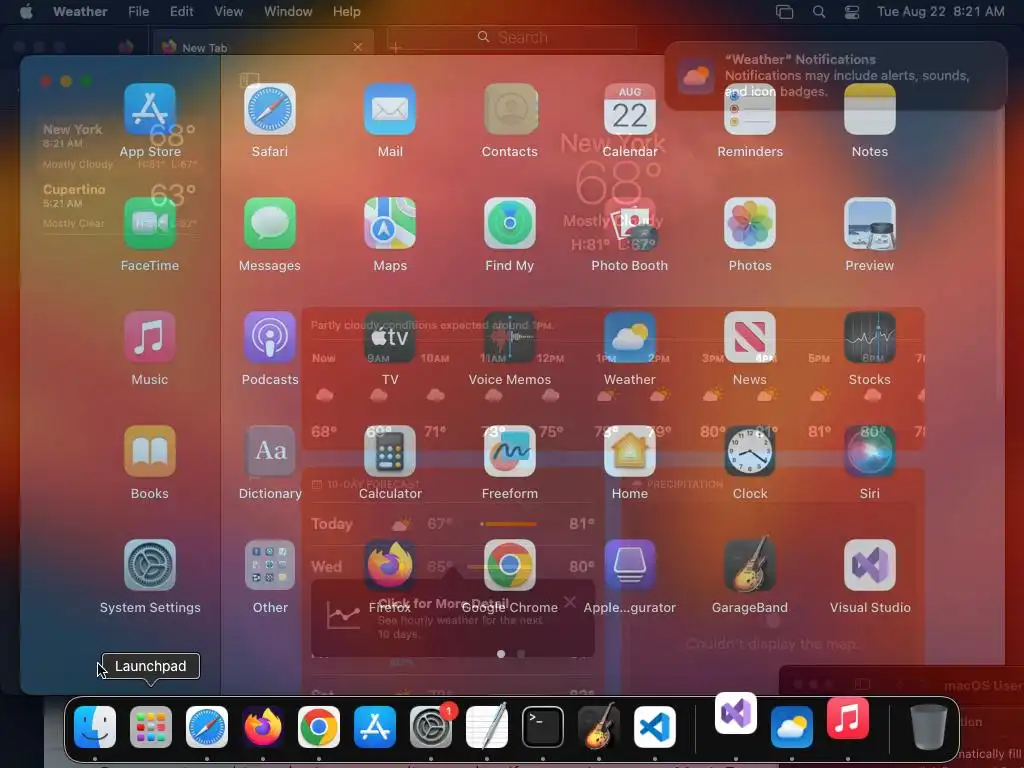
Task: Open Stage Manager icon in menu bar
Action: coord(784,12)
